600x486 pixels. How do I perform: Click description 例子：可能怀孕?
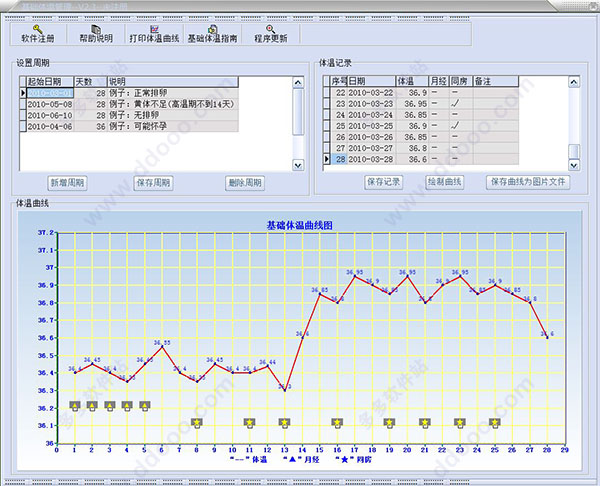pyautogui.click(x=138, y=126)
